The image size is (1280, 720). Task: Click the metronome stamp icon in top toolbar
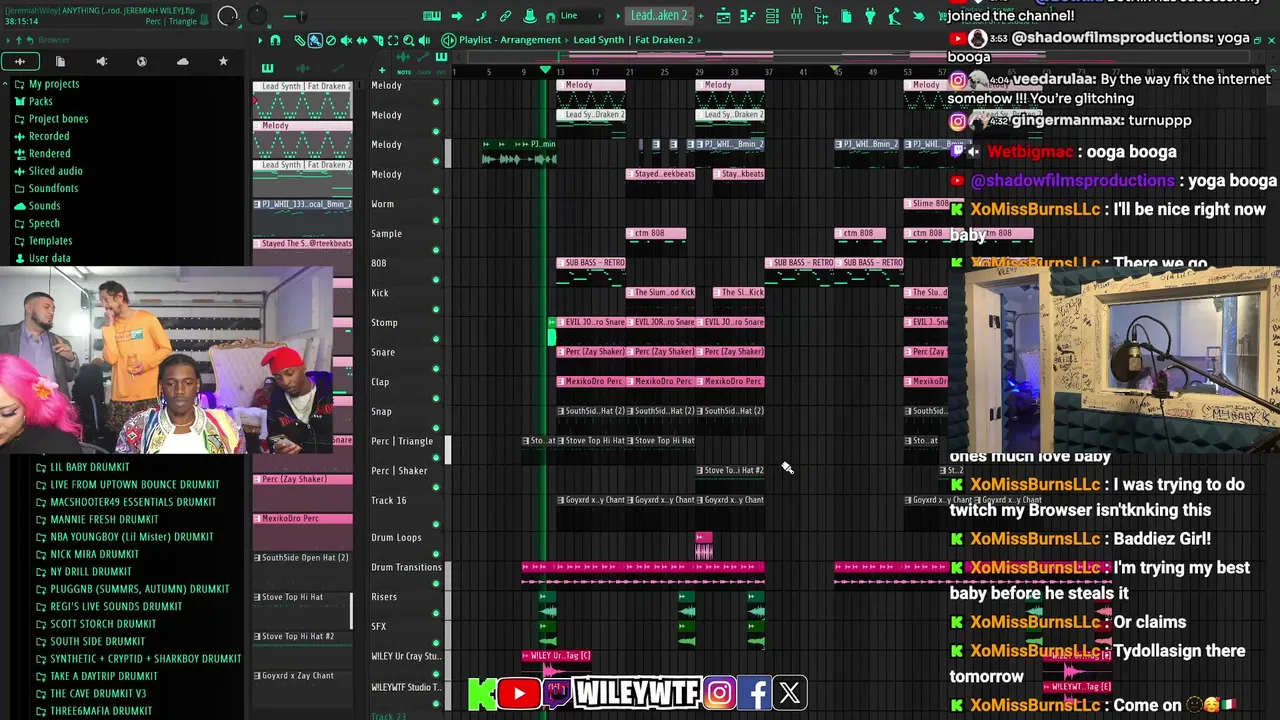[x=529, y=15]
